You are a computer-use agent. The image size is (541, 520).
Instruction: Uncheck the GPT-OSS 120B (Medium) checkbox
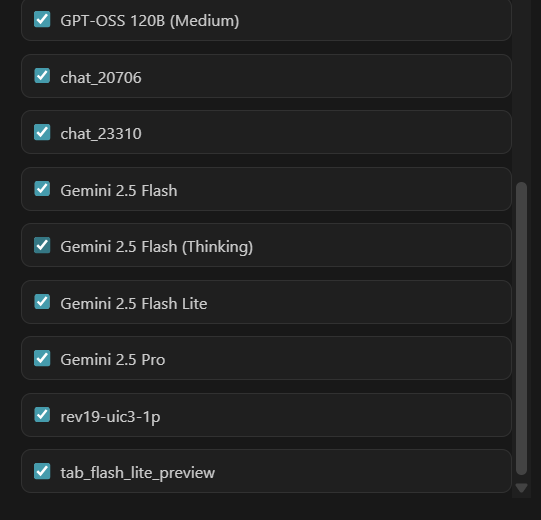[42, 19]
